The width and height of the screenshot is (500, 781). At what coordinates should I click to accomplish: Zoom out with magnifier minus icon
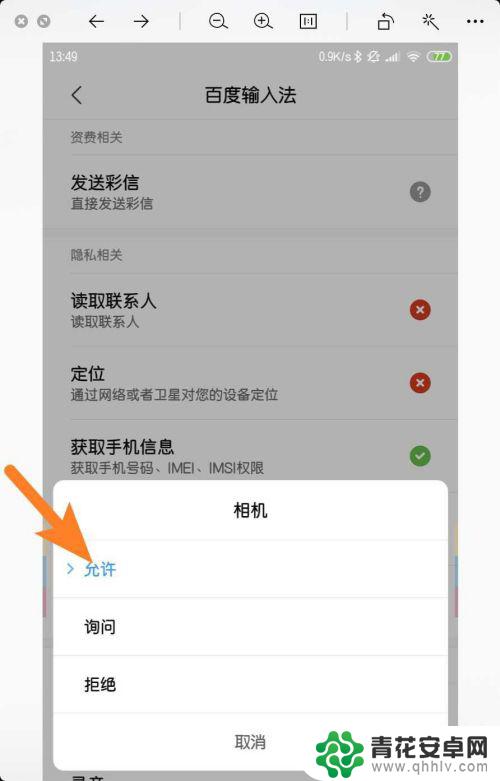pyautogui.click(x=218, y=21)
